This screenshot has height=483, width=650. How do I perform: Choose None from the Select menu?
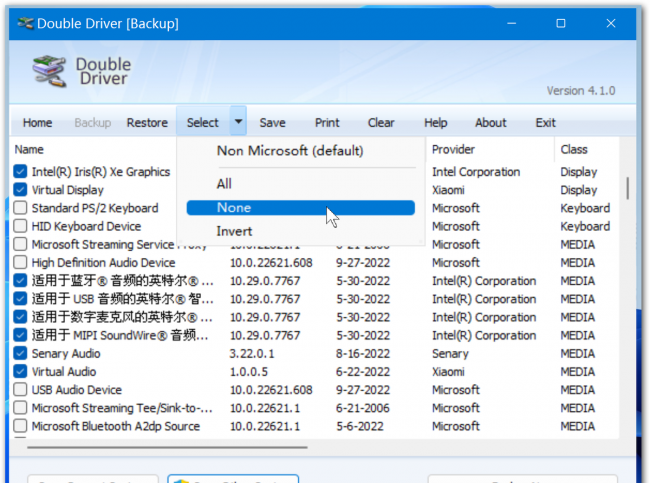coord(301,208)
